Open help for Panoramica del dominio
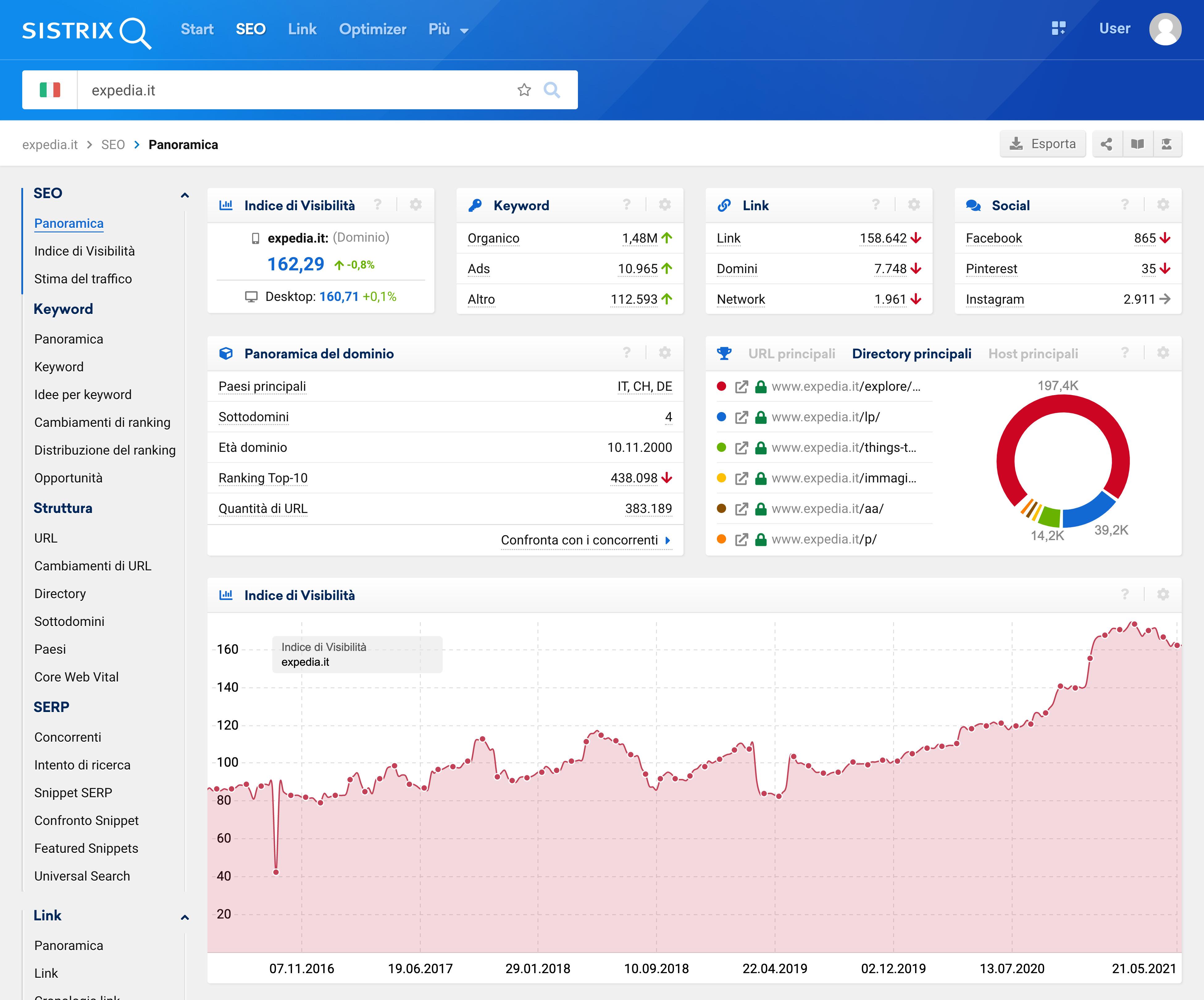The image size is (1204, 1000). click(x=627, y=353)
